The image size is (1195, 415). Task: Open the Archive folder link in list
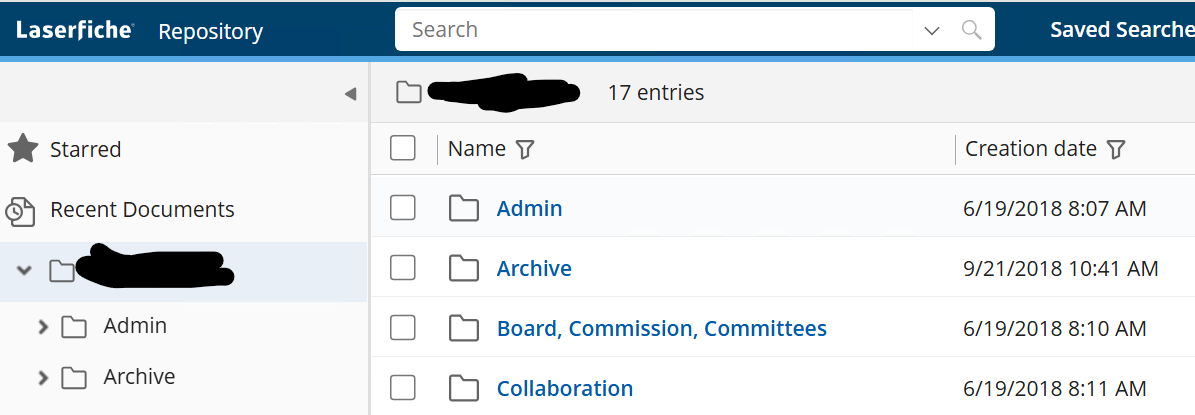coord(534,269)
